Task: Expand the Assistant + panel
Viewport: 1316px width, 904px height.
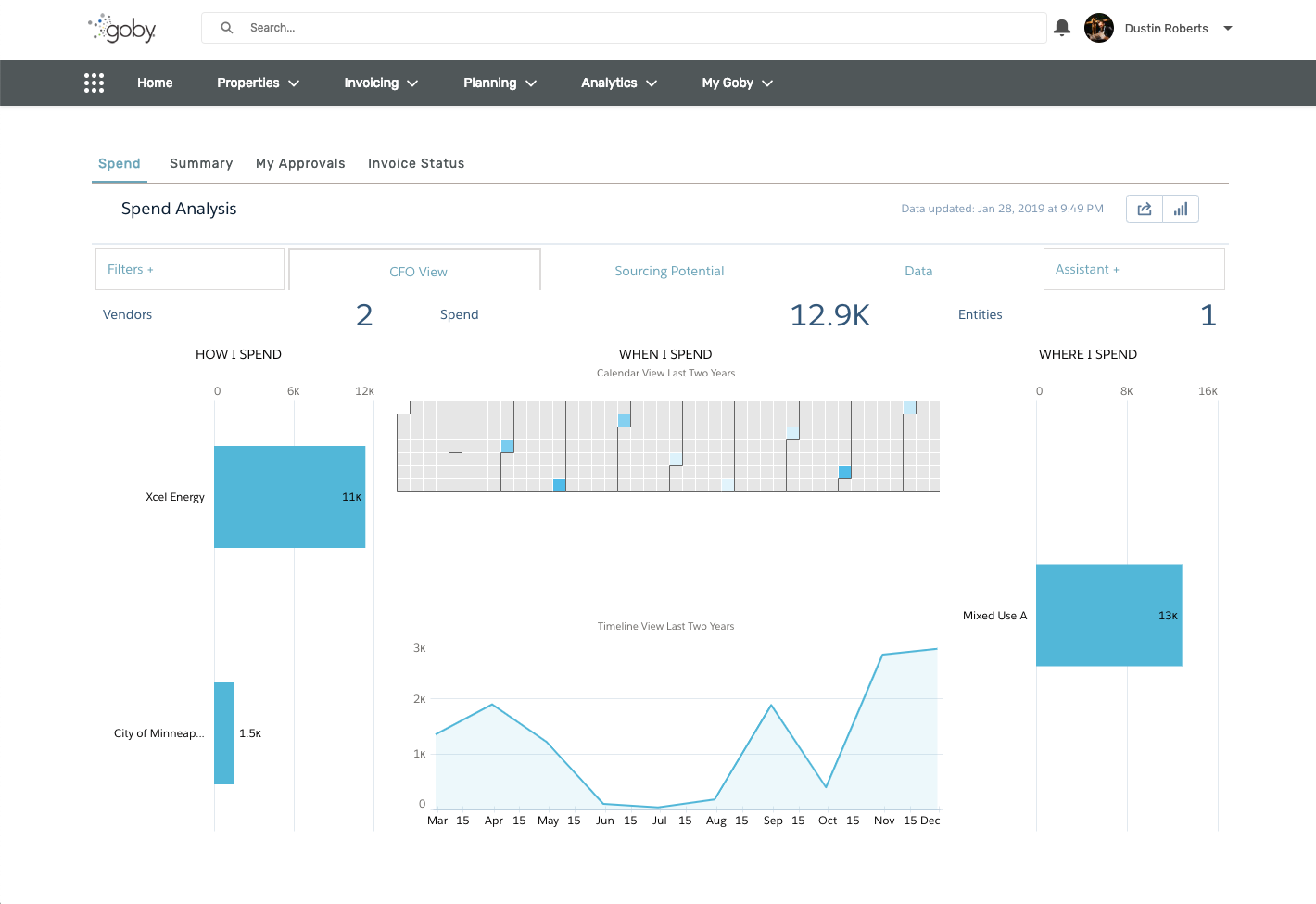Action: (1133, 269)
